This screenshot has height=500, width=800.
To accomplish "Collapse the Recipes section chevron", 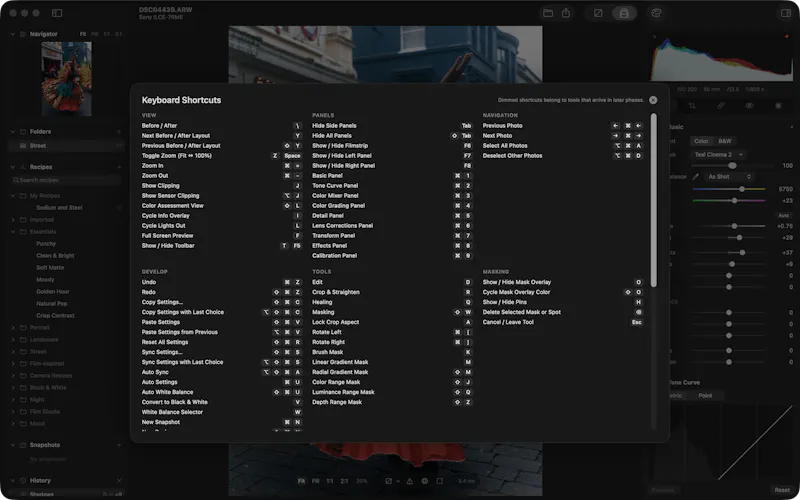I will [13, 167].
